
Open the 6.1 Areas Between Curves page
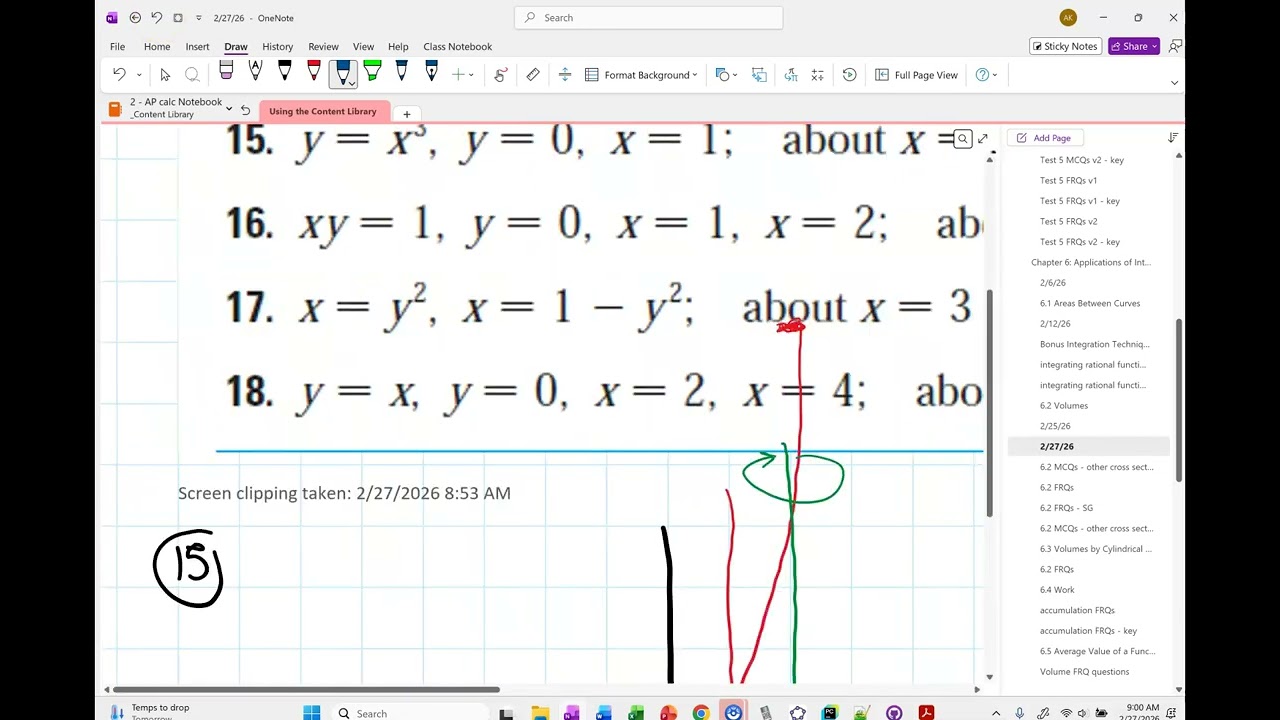pyautogui.click(x=1089, y=303)
